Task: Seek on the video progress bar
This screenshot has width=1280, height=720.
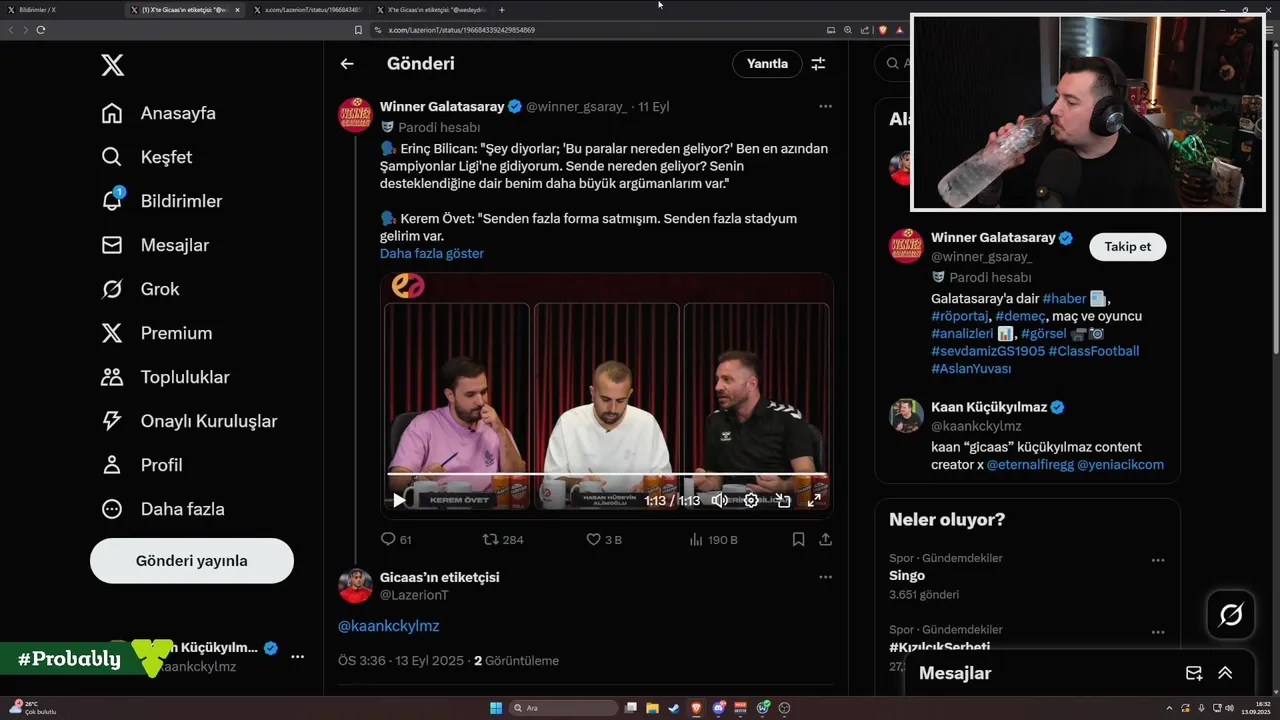Action: click(607, 474)
